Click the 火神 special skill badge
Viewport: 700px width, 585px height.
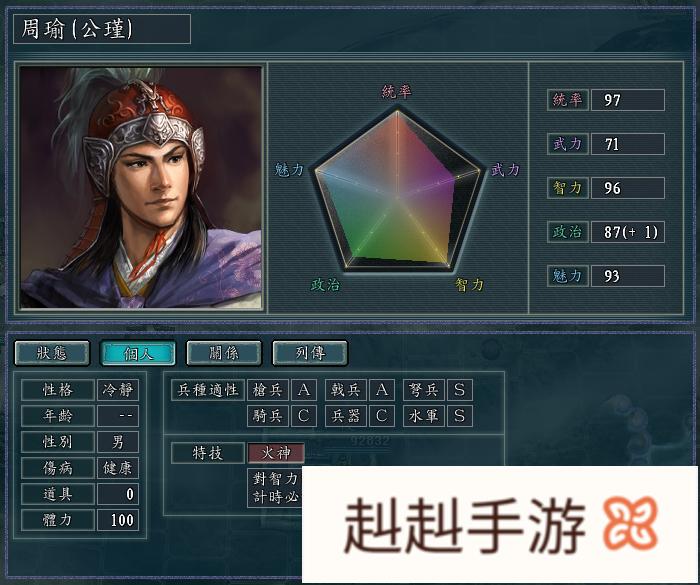coord(276,453)
